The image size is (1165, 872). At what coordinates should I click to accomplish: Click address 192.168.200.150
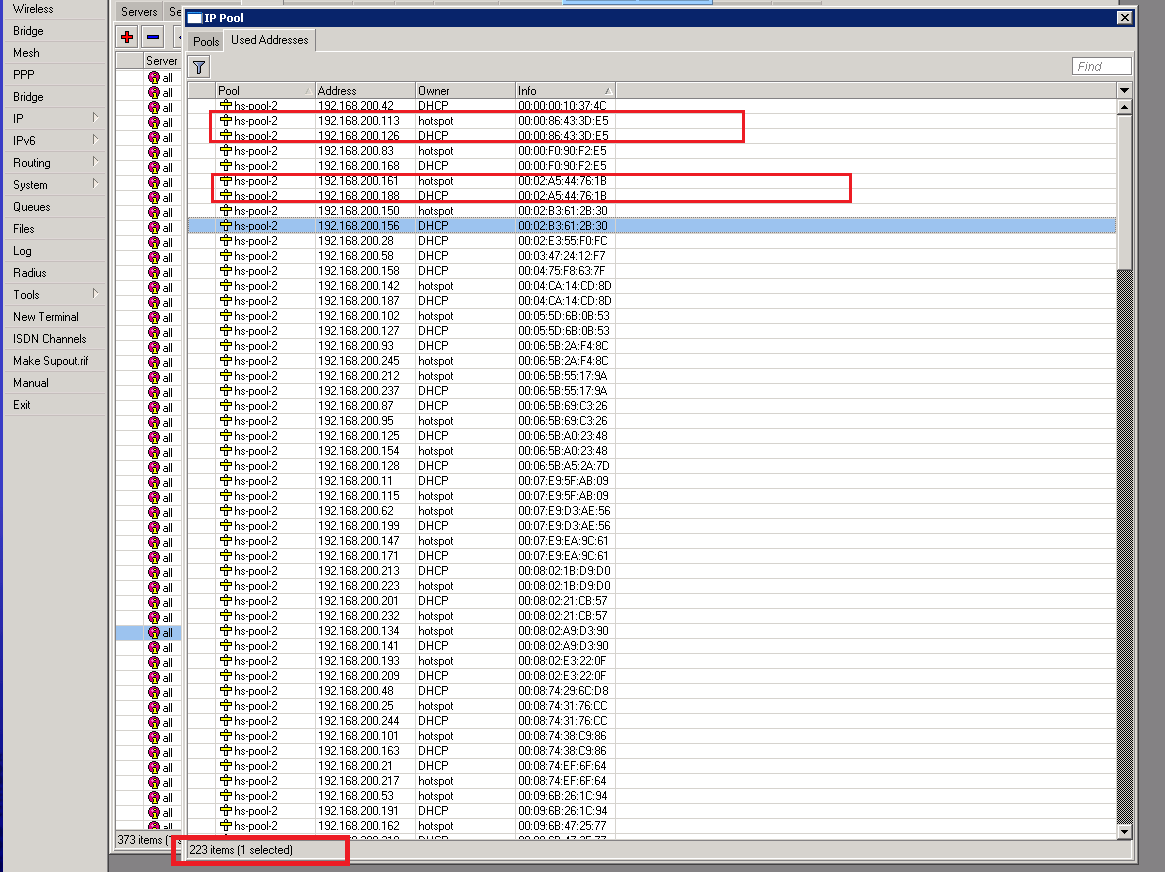(359, 211)
